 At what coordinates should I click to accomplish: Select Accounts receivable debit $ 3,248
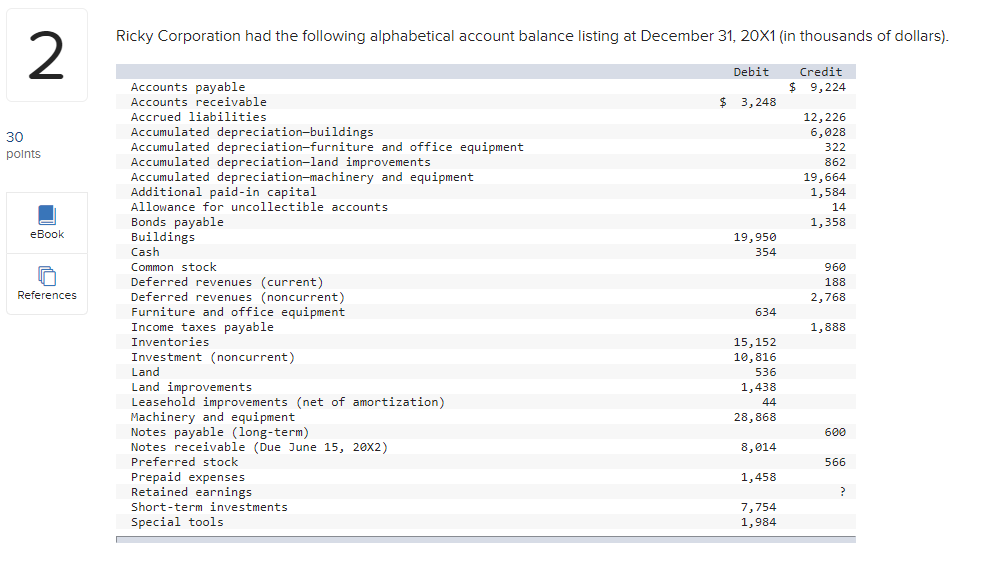coord(748,102)
